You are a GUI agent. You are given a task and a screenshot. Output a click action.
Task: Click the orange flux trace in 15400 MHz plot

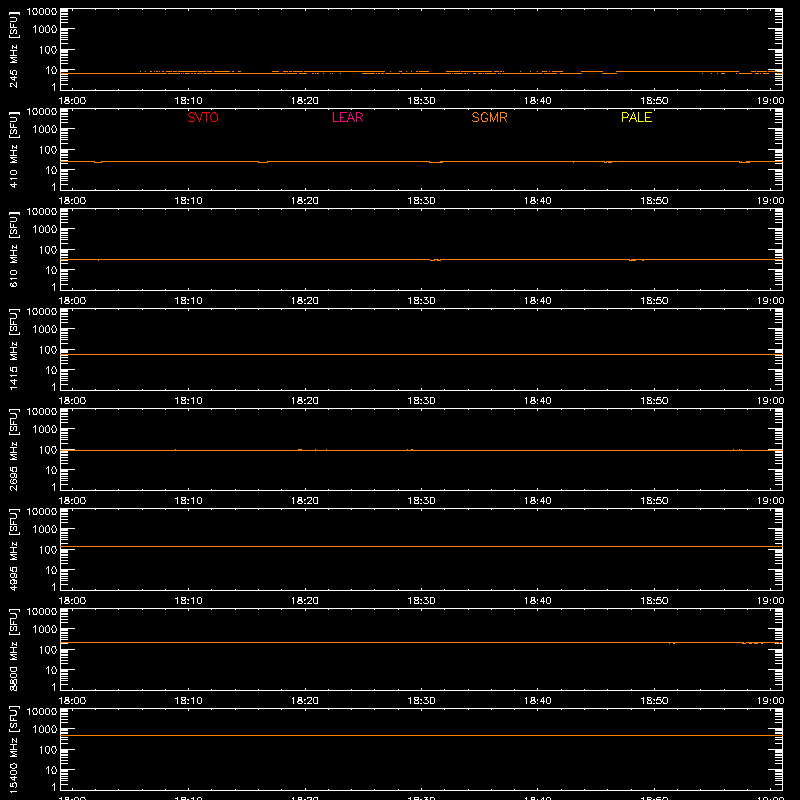tap(421, 736)
